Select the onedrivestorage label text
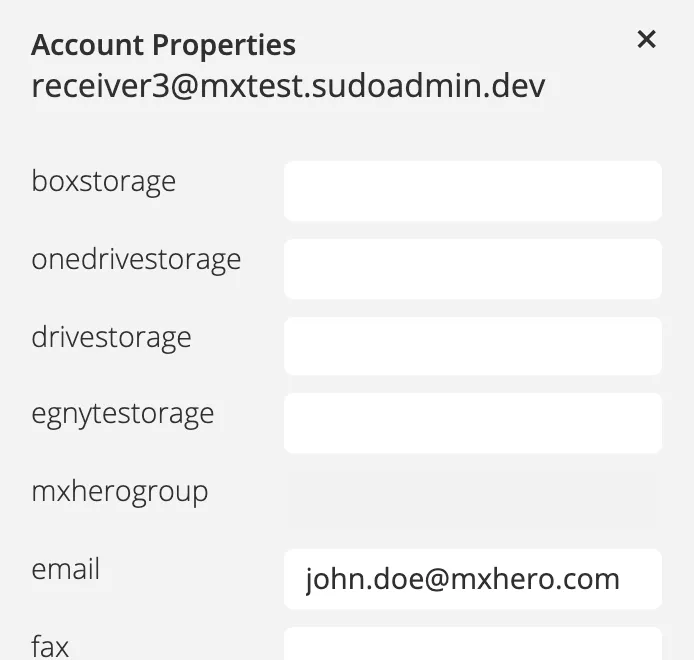This screenshot has width=694, height=660. [x=136, y=260]
